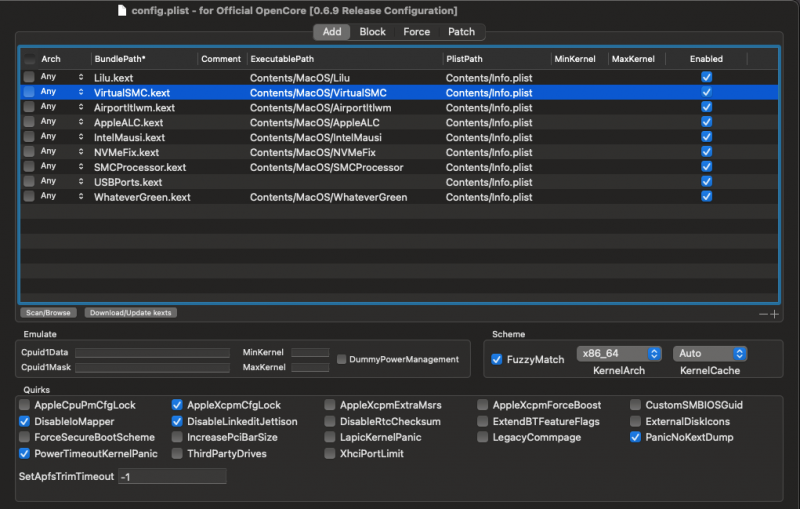
Task: Switch to the Block tab
Action: [x=372, y=32]
